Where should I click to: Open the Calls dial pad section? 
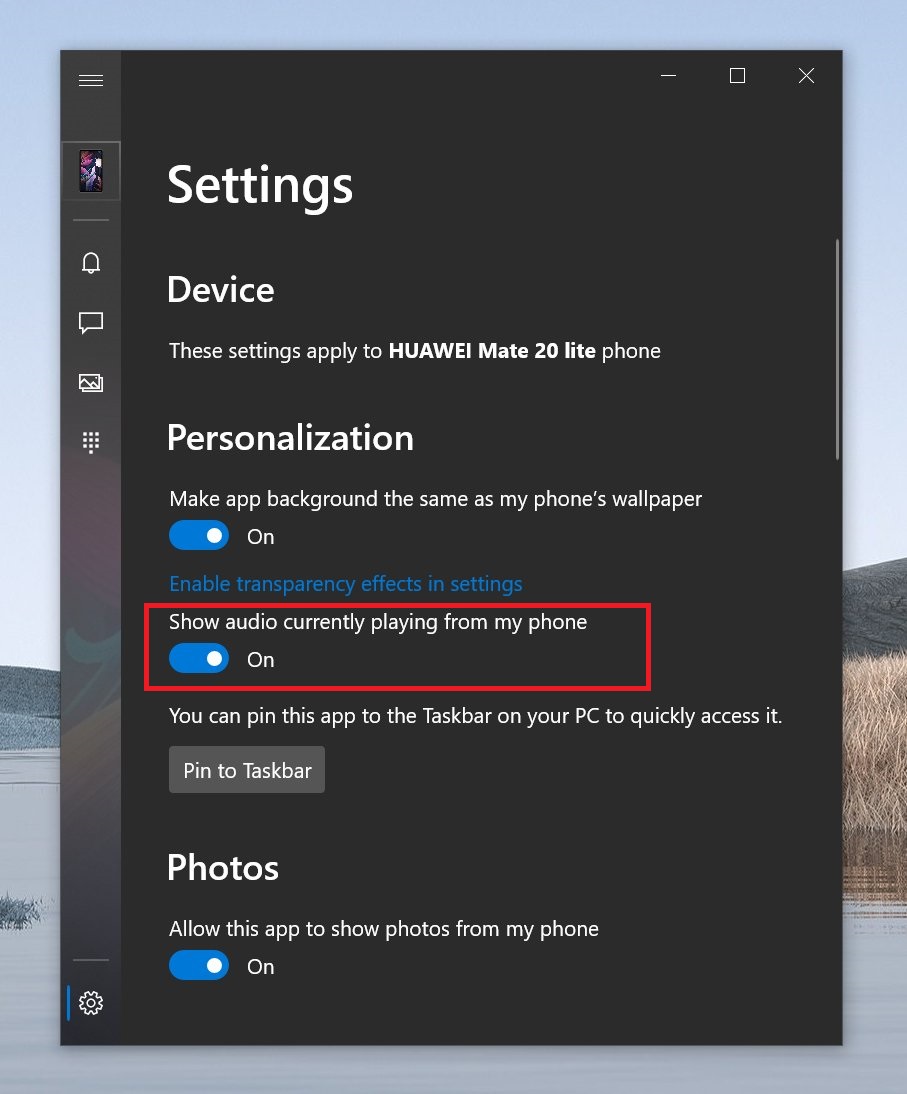pos(91,442)
